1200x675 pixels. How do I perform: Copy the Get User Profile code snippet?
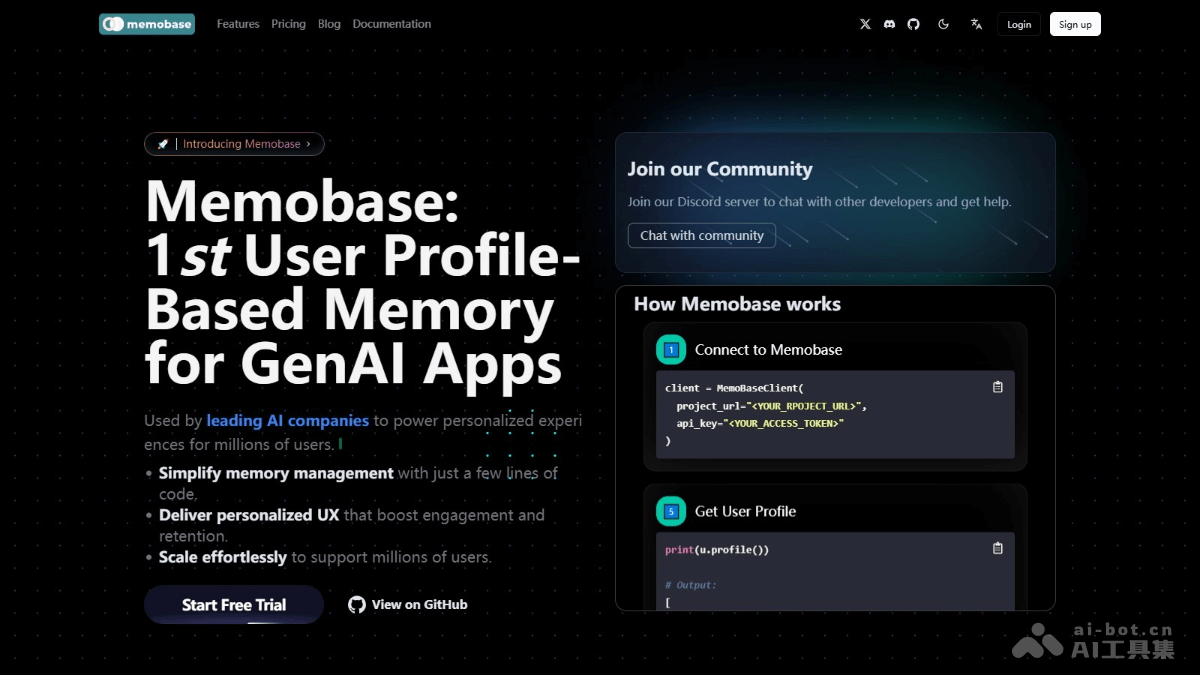point(997,548)
